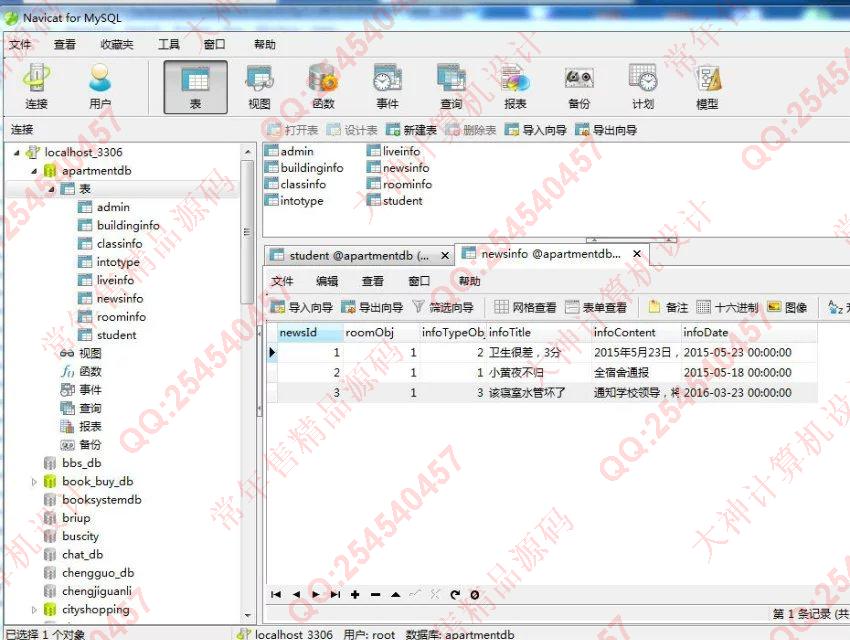Switch to 表单查看 (Form View)

tap(596, 307)
